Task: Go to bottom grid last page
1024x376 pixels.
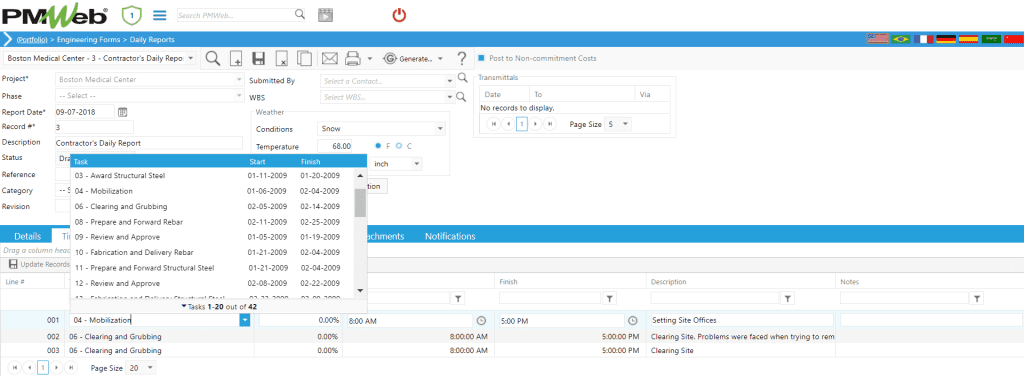Action: pos(71,368)
